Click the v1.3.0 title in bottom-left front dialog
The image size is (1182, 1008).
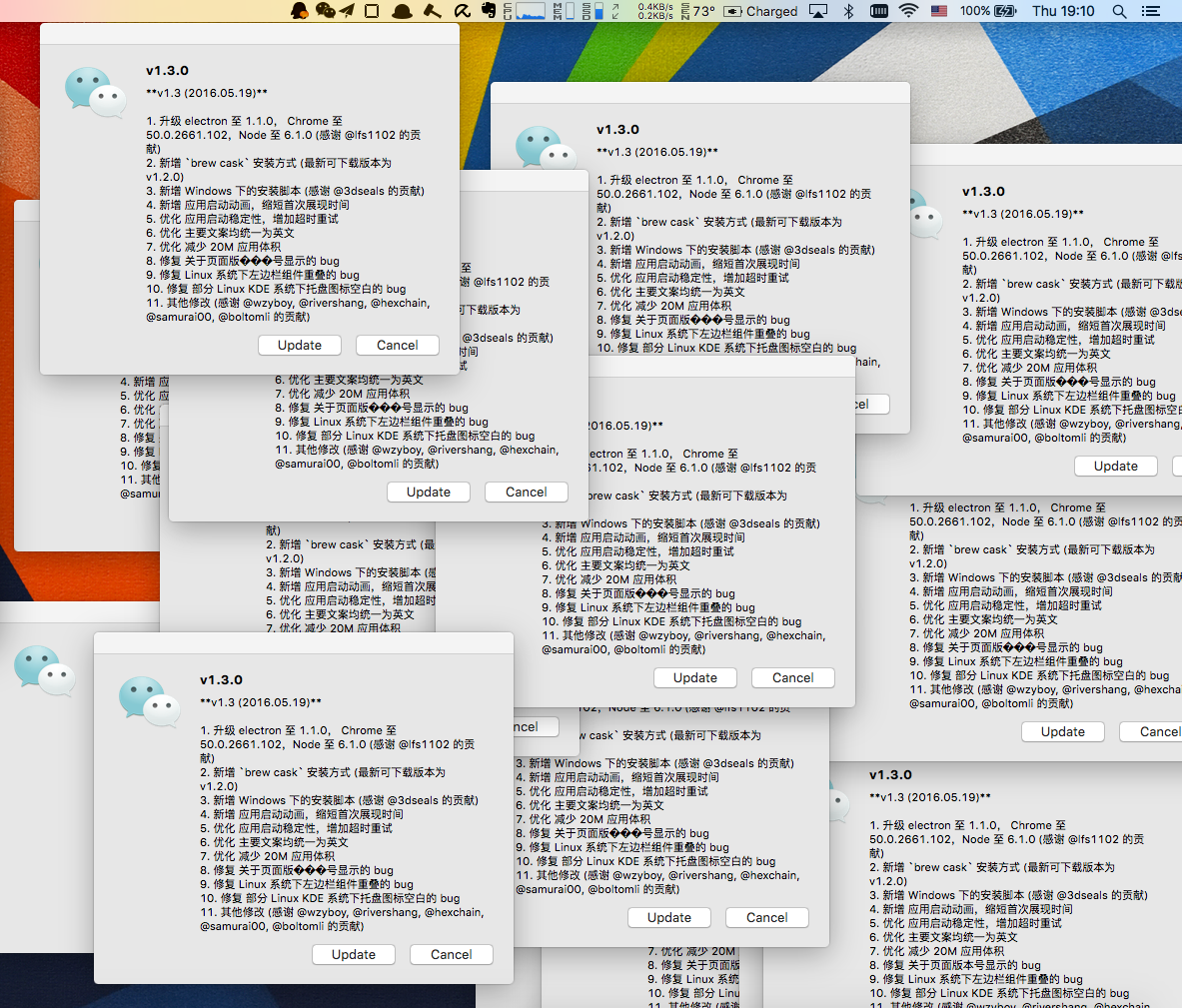click(x=221, y=679)
